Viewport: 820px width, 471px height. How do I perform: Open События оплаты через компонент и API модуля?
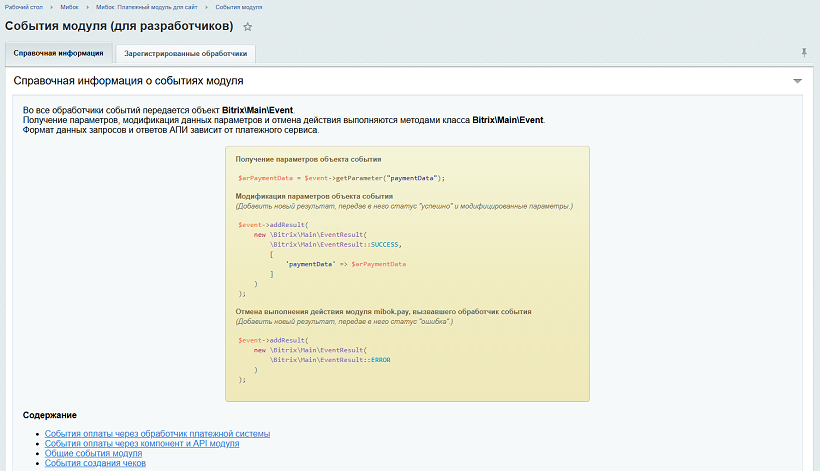[x=142, y=444]
